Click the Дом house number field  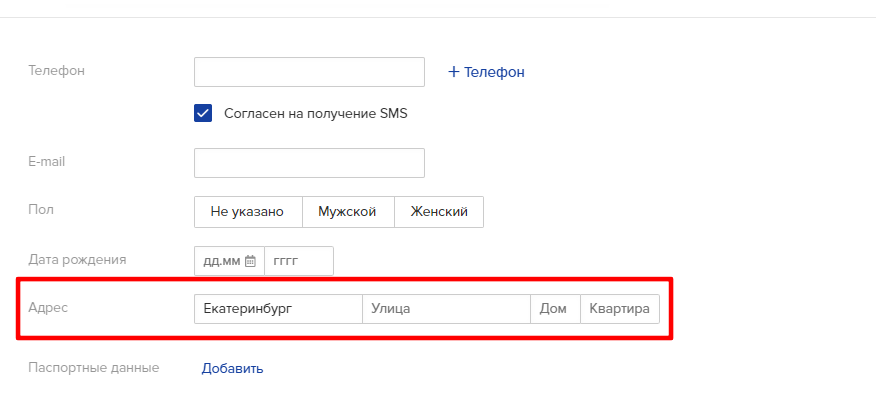(x=555, y=308)
